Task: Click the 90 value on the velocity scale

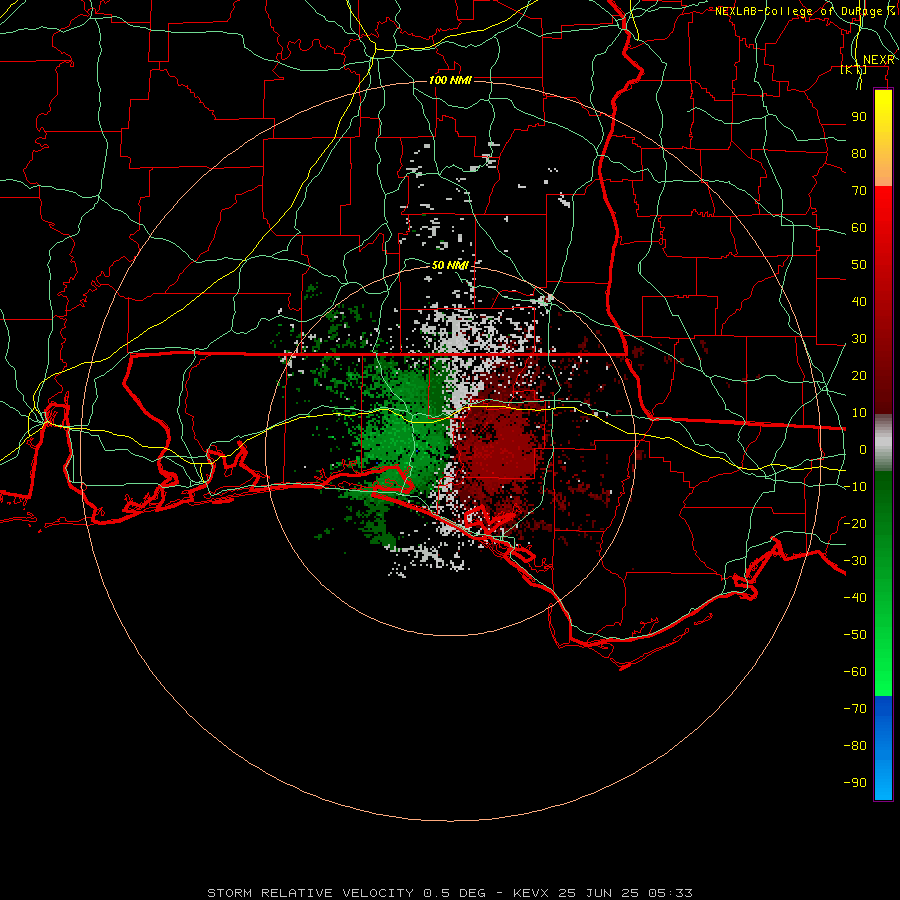Action: click(x=859, y=117)
